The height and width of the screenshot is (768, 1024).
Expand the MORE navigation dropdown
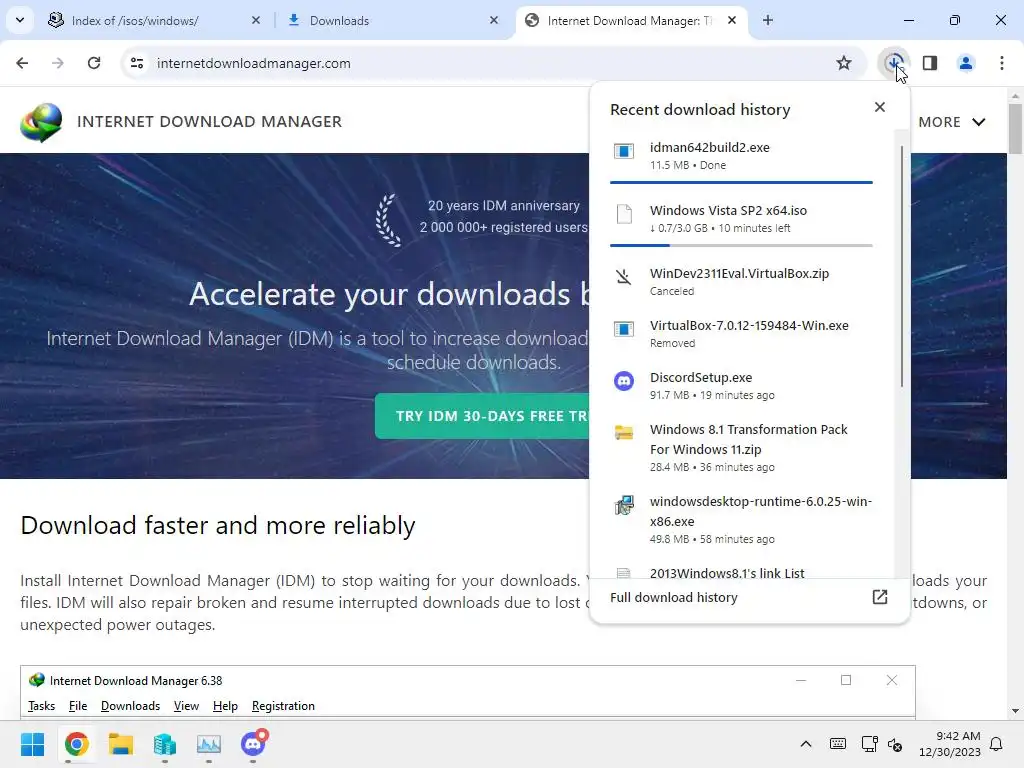[952, 122]
